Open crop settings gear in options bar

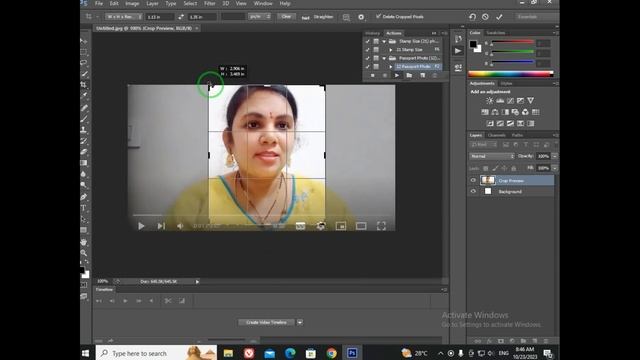(361, 17)
